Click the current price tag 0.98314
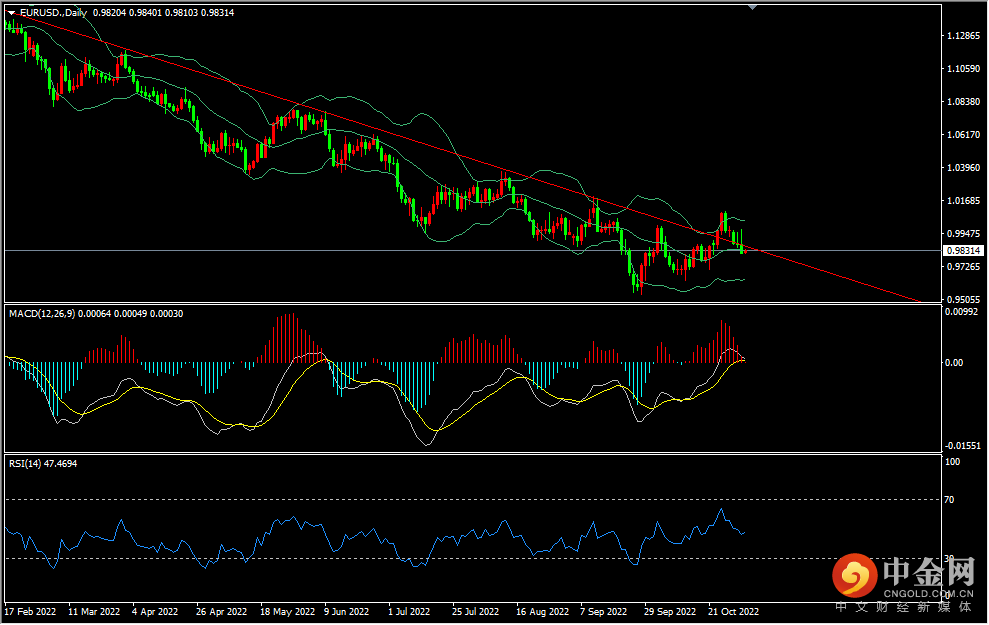 (x=962, y=251)
